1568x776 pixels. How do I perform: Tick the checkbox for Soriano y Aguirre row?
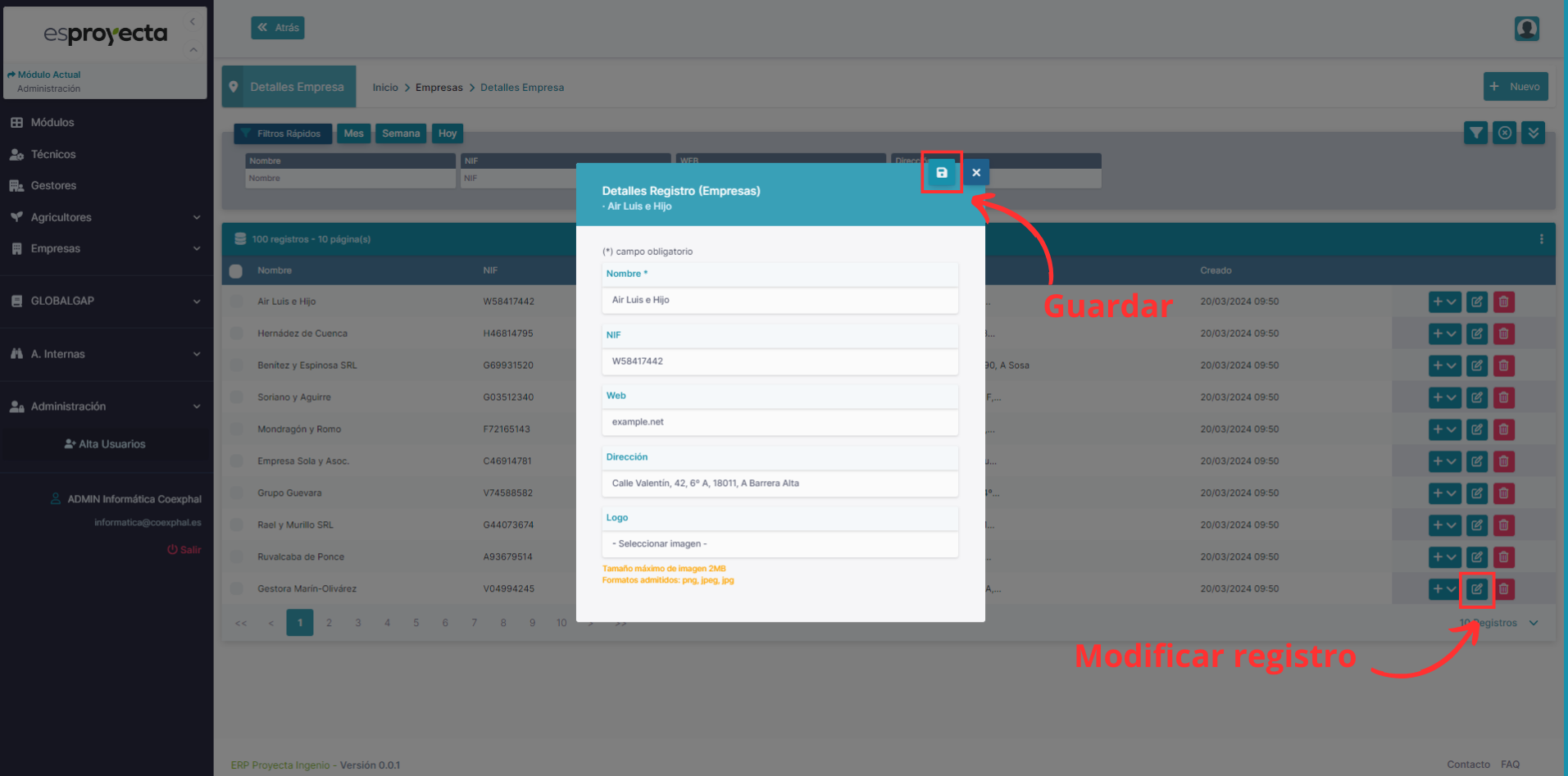tap(235, 397)
